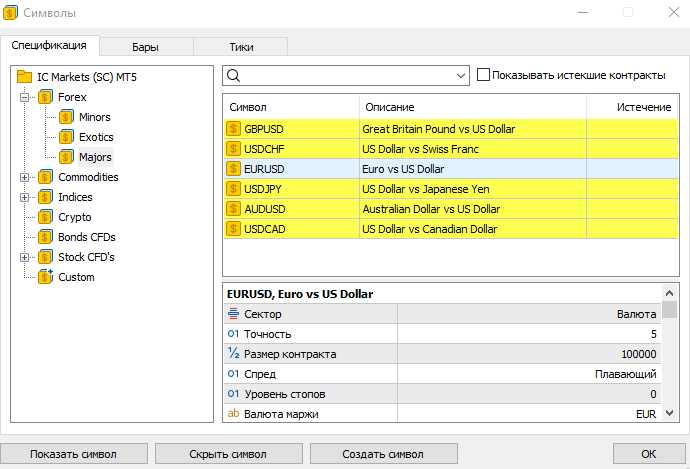Click the Плавающий spread value

(x=625, y=374)
